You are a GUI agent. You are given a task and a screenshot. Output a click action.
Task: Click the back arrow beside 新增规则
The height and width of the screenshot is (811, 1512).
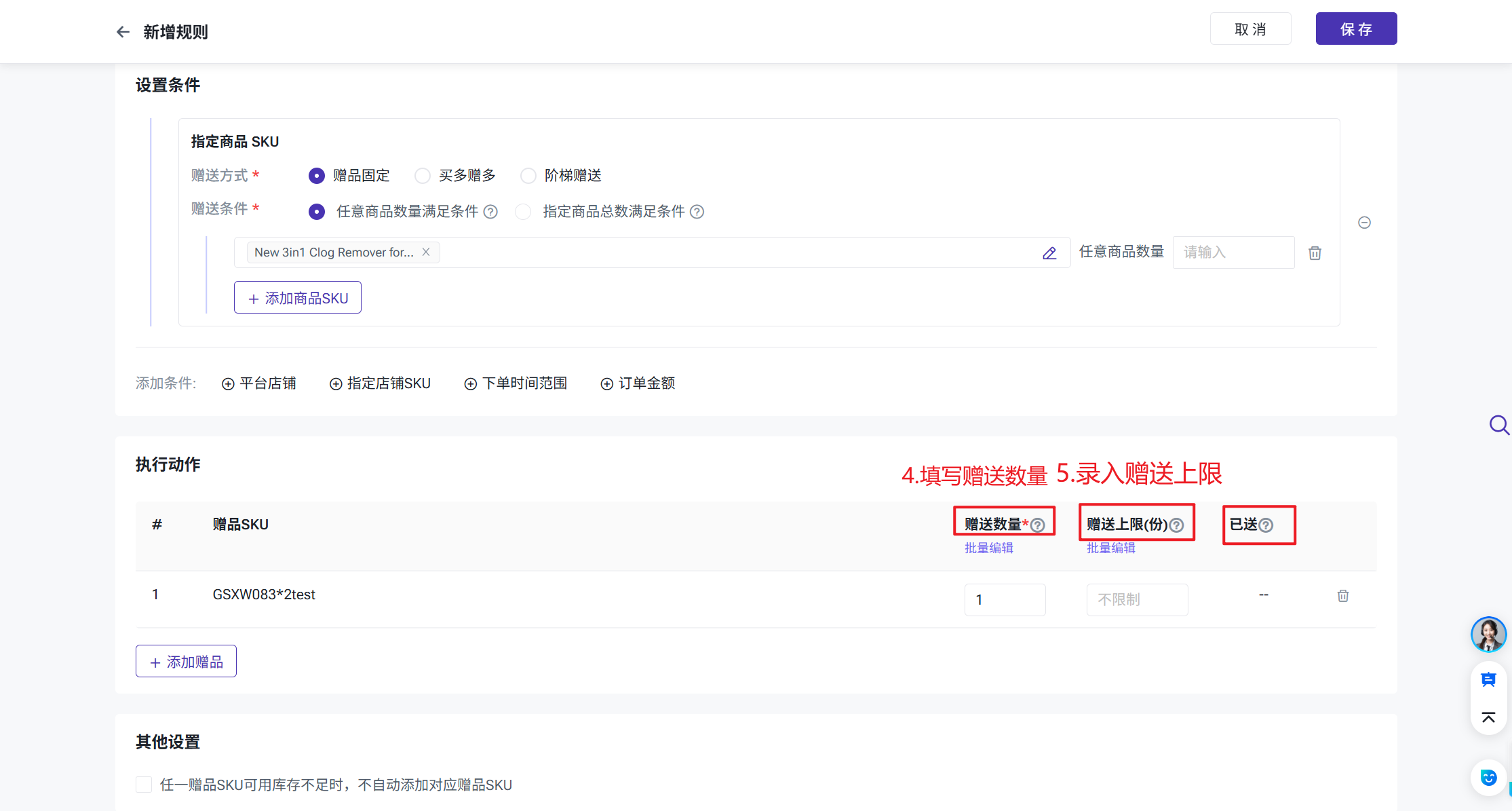[x=123, y=32]
